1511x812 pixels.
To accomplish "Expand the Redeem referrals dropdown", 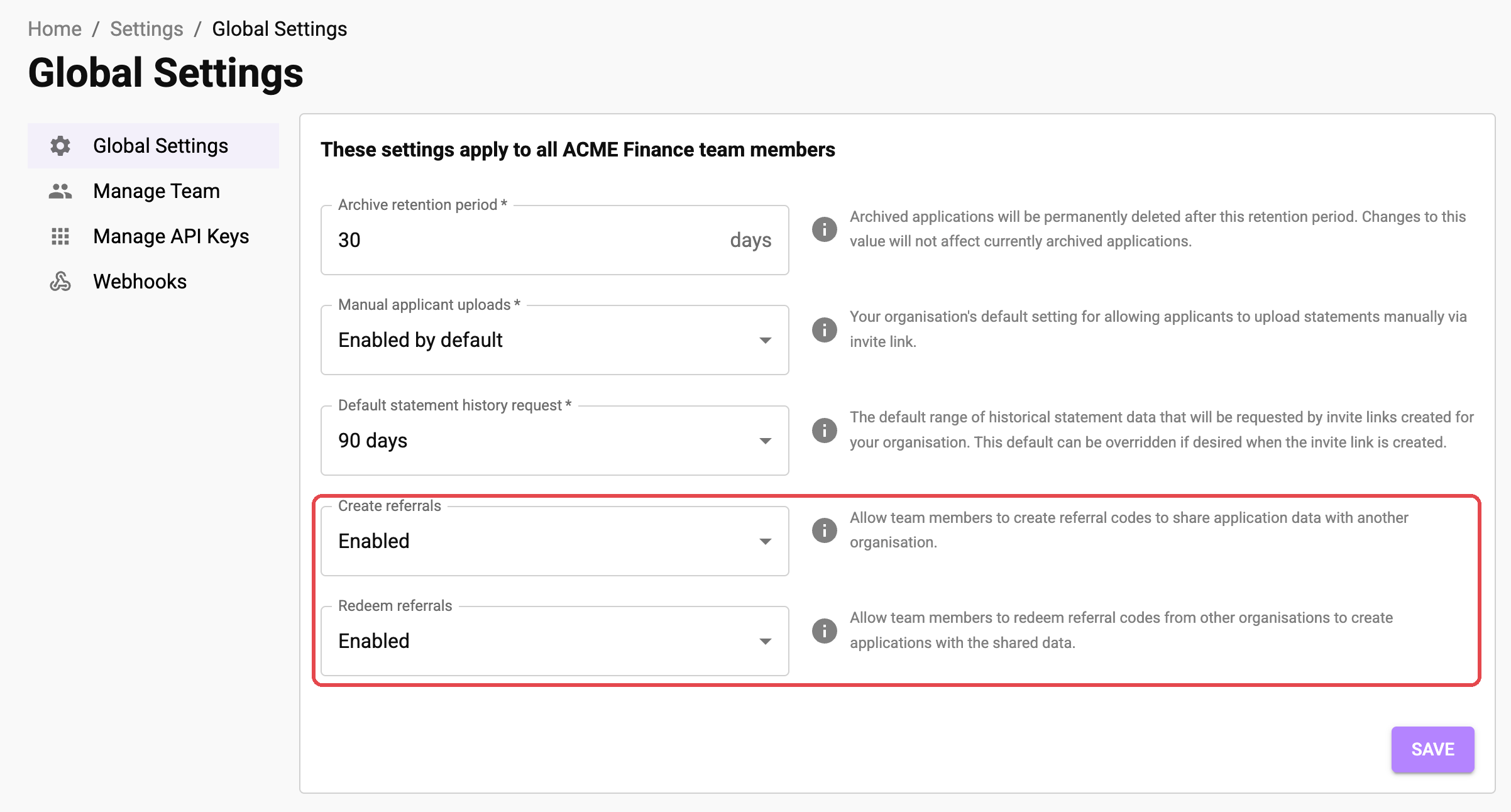I will point(555,641).
